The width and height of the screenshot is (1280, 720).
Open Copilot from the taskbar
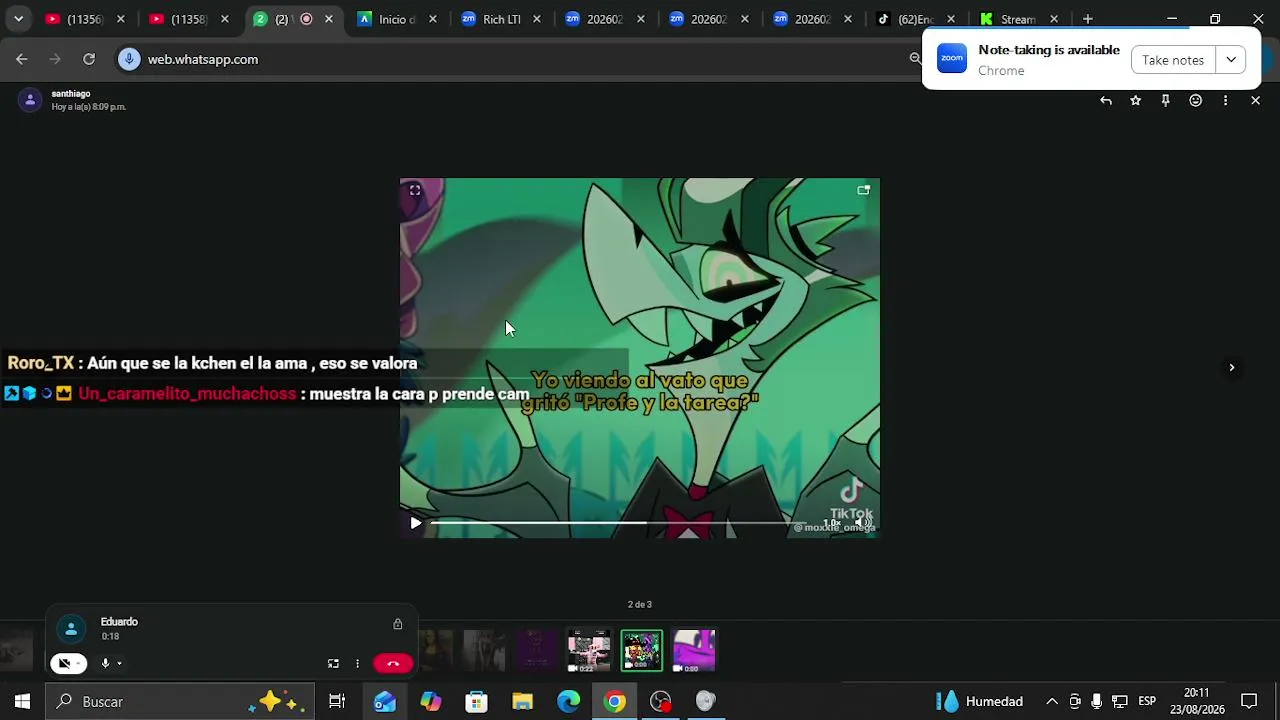pos(431,702)
